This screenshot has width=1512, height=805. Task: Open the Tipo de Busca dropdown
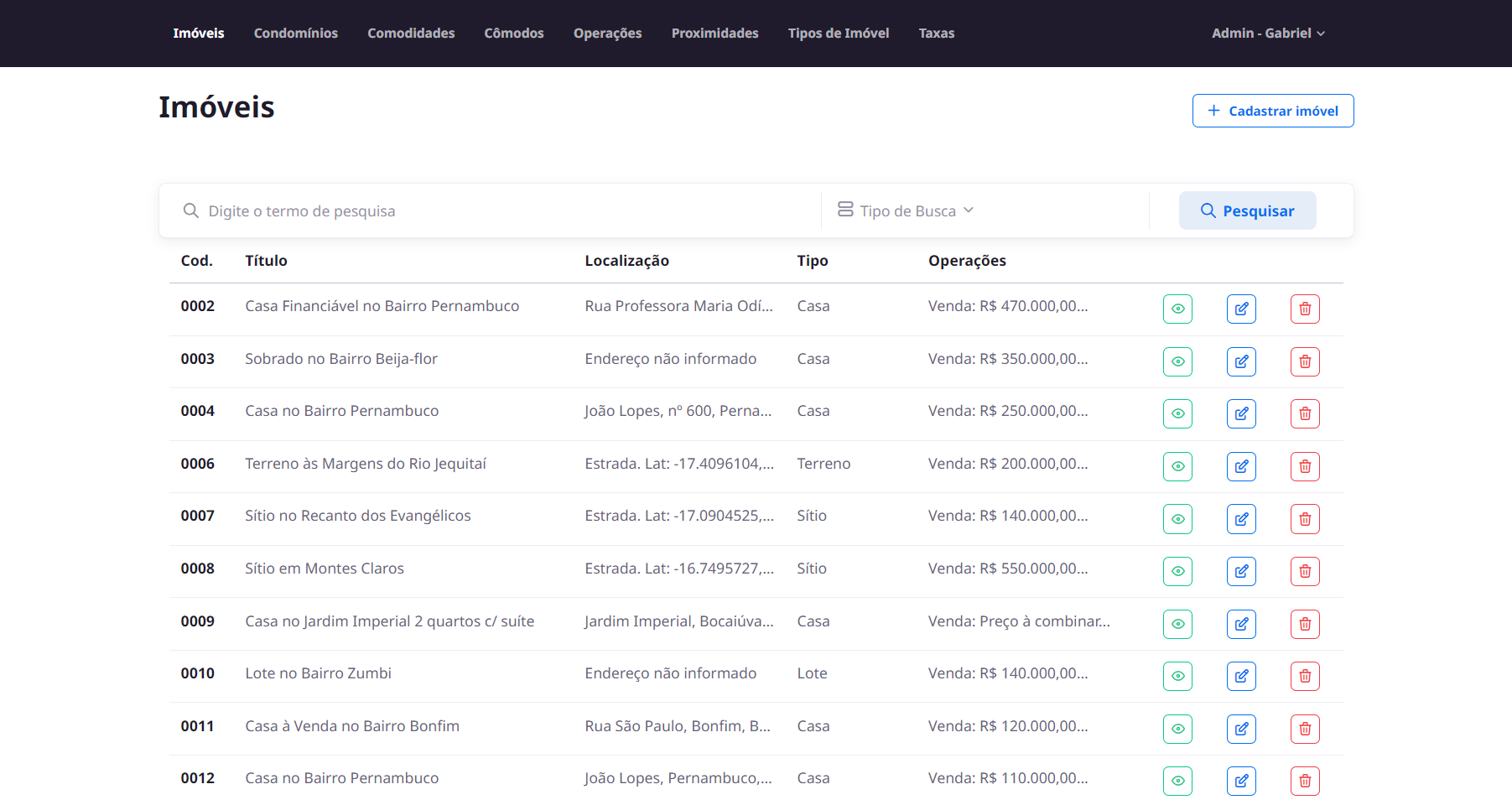pos(906,210)
